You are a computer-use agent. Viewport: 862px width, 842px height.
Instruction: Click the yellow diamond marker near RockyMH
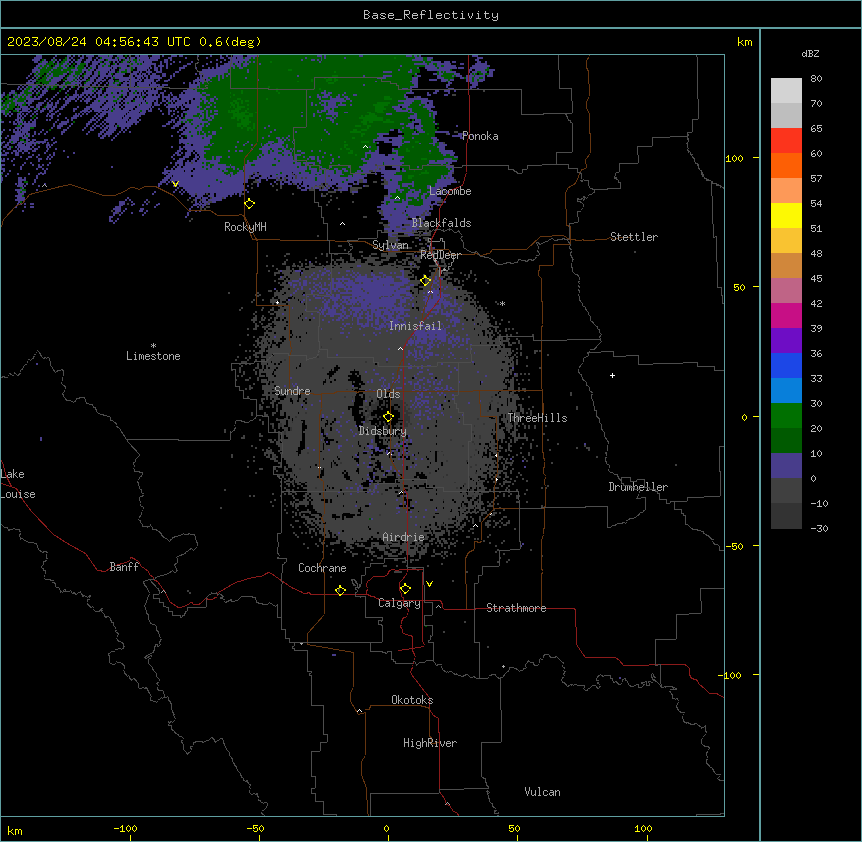(x=250, y=204)
